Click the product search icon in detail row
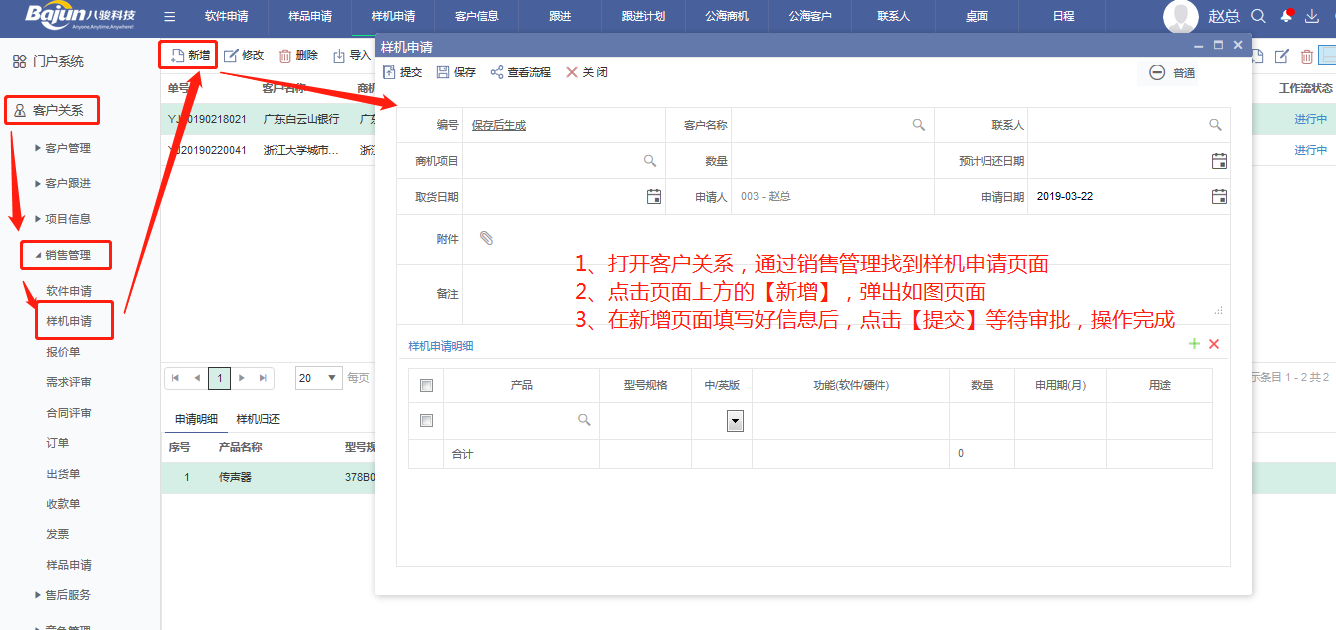Viewport: 1336px width, 630px height. [x=584, y=421]
